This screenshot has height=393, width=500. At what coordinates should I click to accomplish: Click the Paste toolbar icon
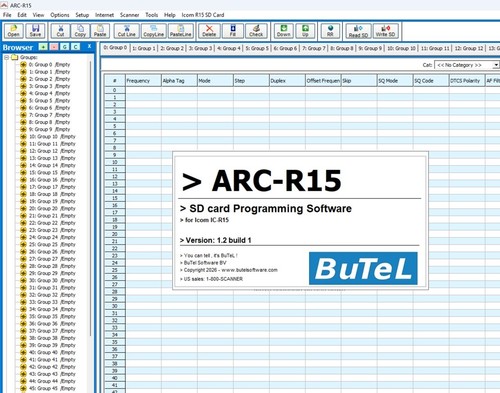click(x=100, y=31)
